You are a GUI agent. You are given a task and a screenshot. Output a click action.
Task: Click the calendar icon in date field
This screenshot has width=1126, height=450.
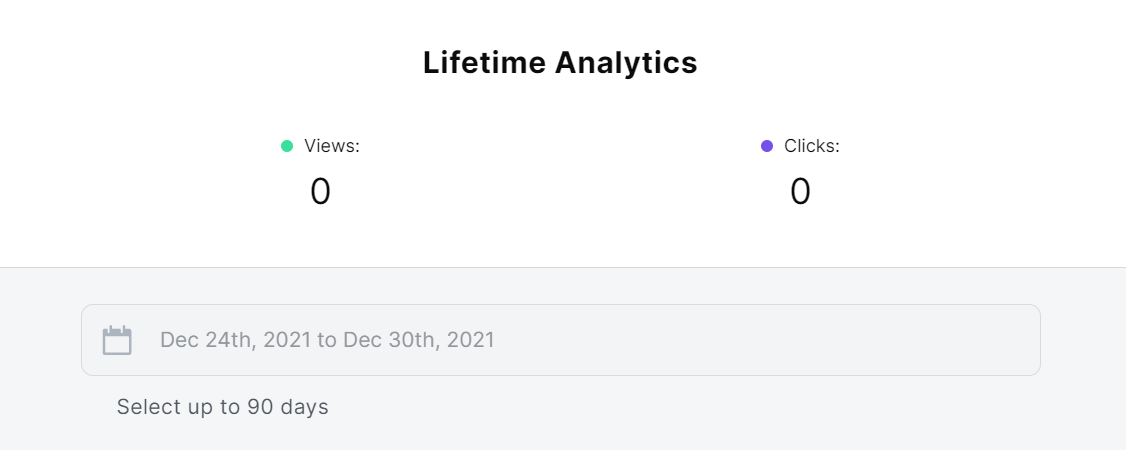(x=118, y=340)
